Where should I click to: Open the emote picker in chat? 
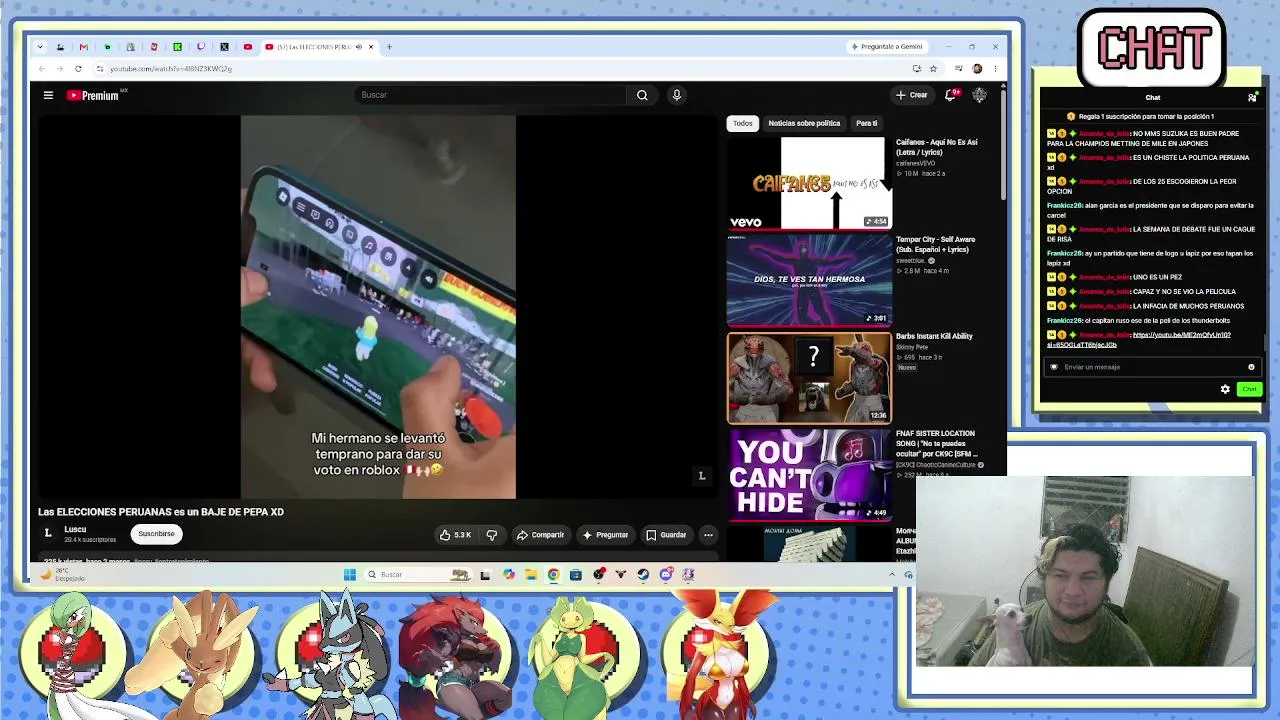[x=1251, y=367]
